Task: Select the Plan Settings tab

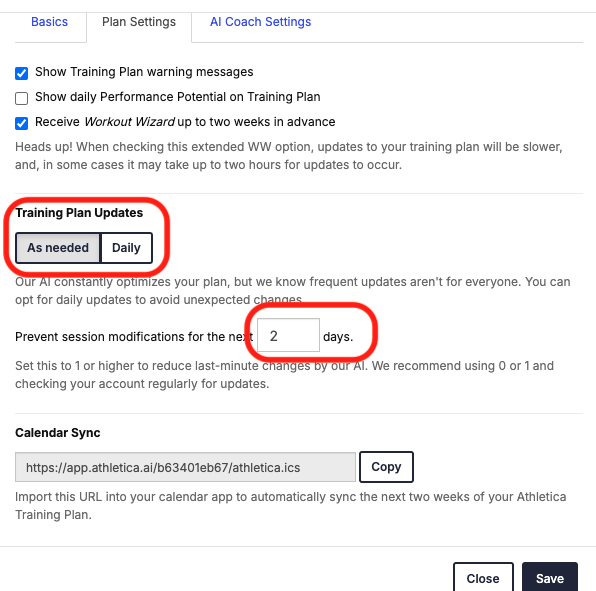Action: 139,22
